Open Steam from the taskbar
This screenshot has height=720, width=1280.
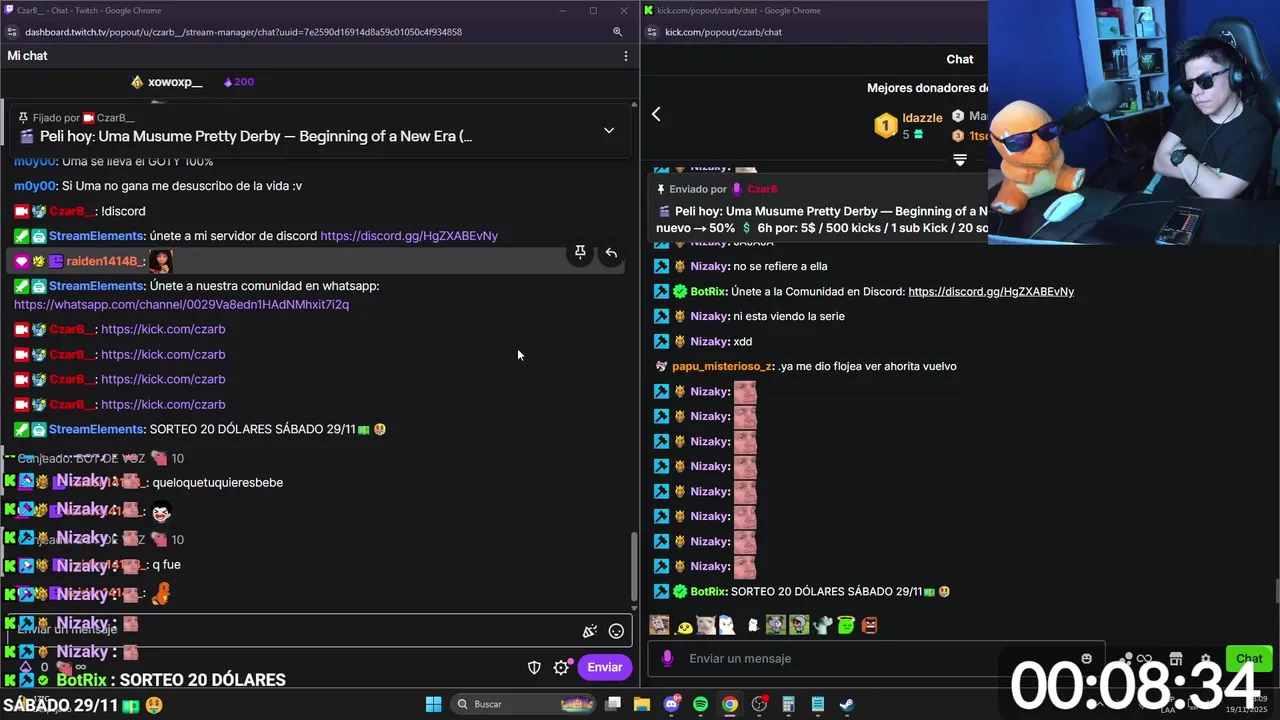(846, 704)
